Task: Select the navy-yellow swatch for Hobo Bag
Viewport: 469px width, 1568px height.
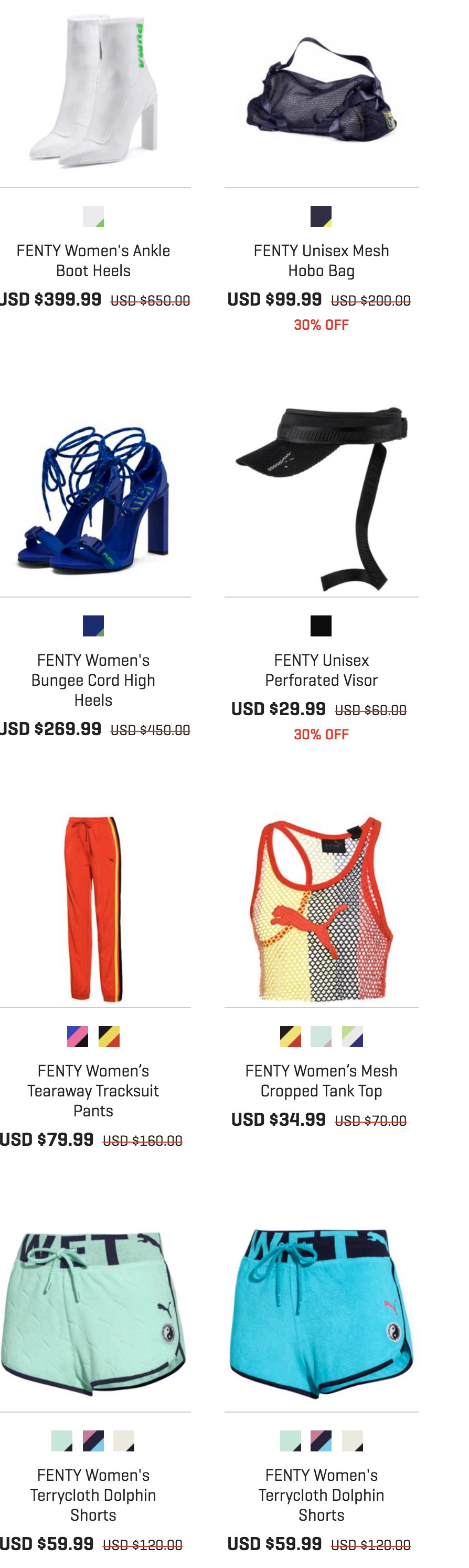Action: pos(321,216)
